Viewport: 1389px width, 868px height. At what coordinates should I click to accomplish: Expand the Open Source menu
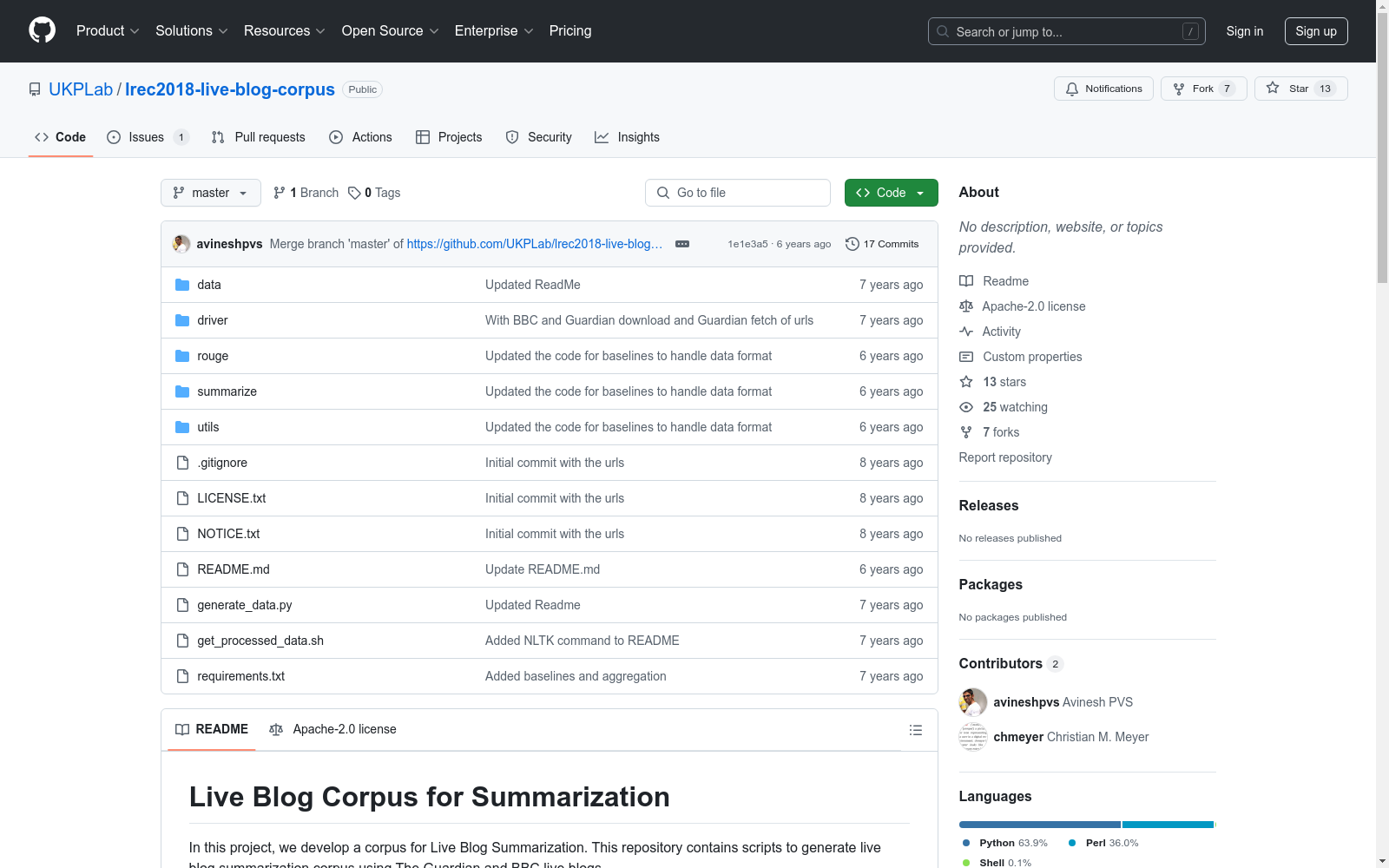pyautogui.click(x=390, y=31)
